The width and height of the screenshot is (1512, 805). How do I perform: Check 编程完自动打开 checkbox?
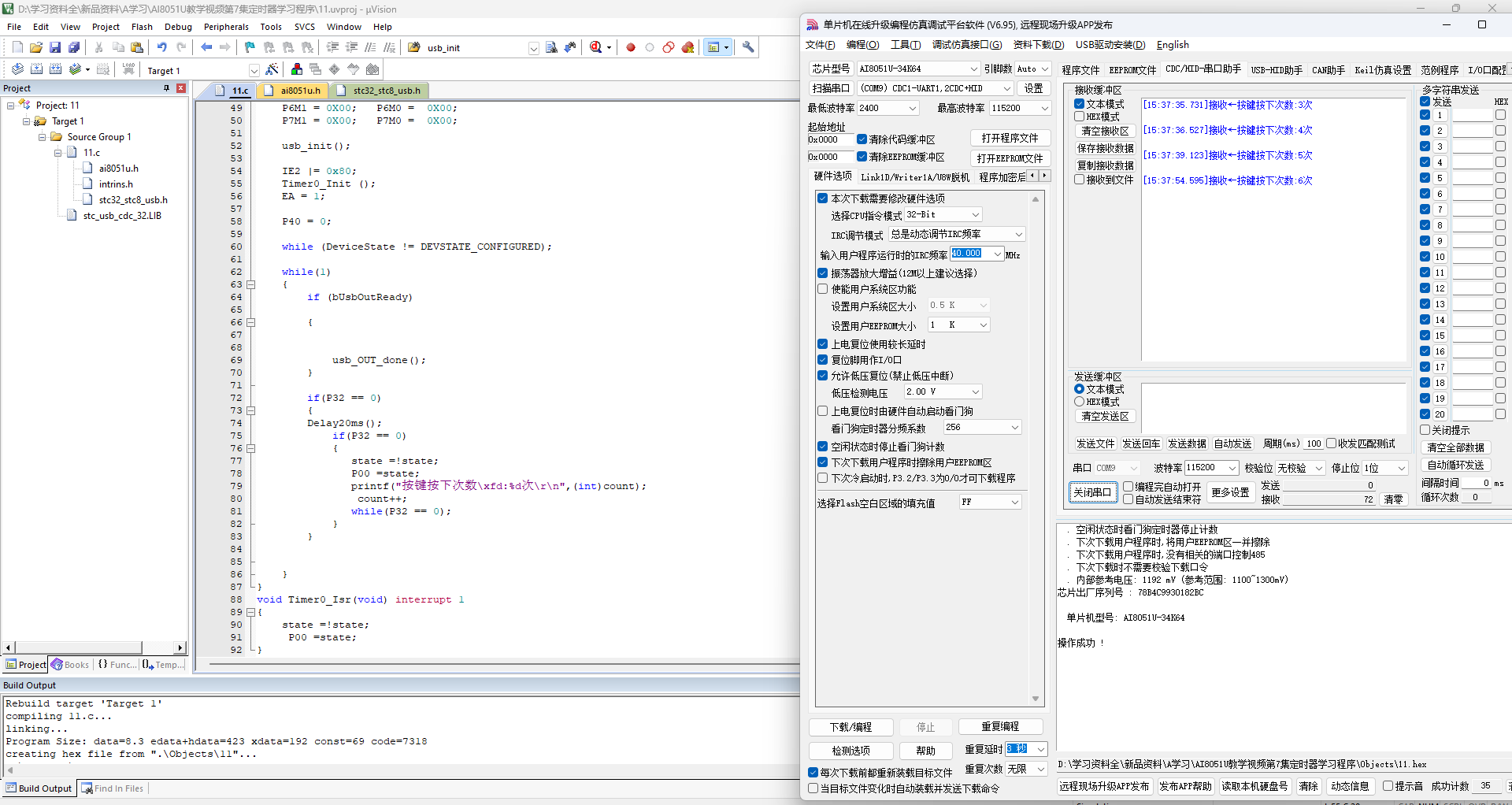click(x=1128, y=487)
